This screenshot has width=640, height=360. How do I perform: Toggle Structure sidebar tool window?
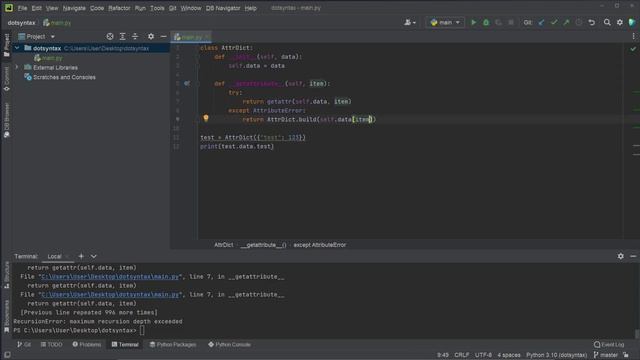7,275
